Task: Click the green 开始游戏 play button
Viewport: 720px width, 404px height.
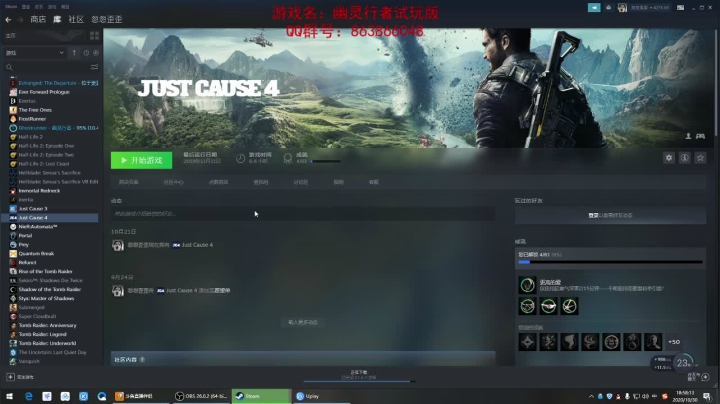Action: [141, 160]
